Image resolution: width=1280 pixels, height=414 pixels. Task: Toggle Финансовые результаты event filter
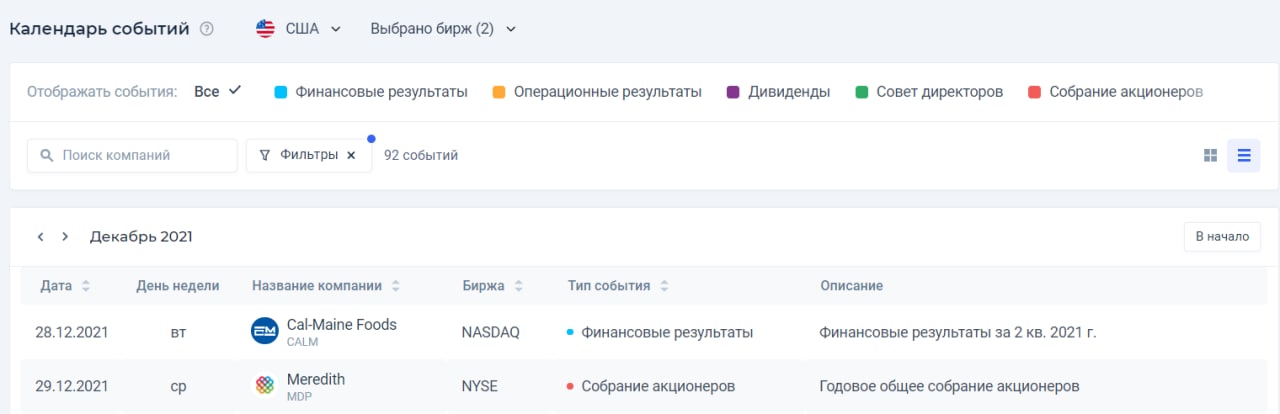(x=370, y=92)
